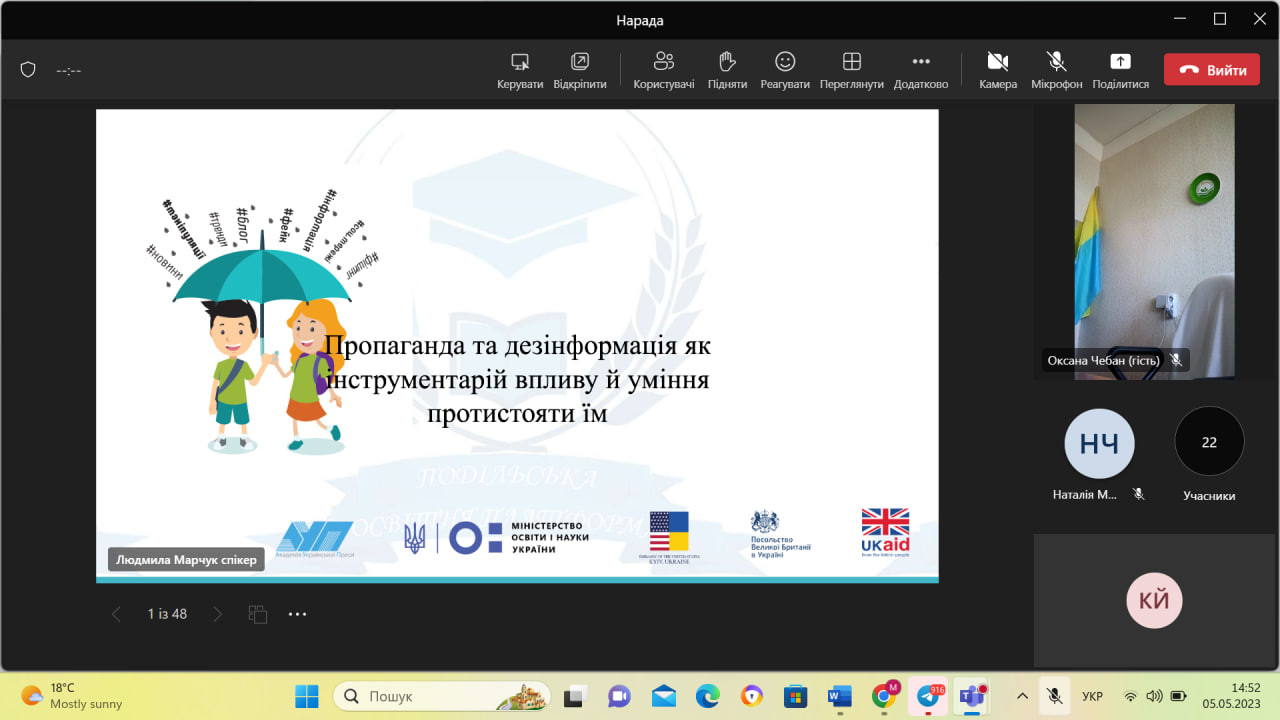Click the Пошук taskbar search field

[440, 696]
